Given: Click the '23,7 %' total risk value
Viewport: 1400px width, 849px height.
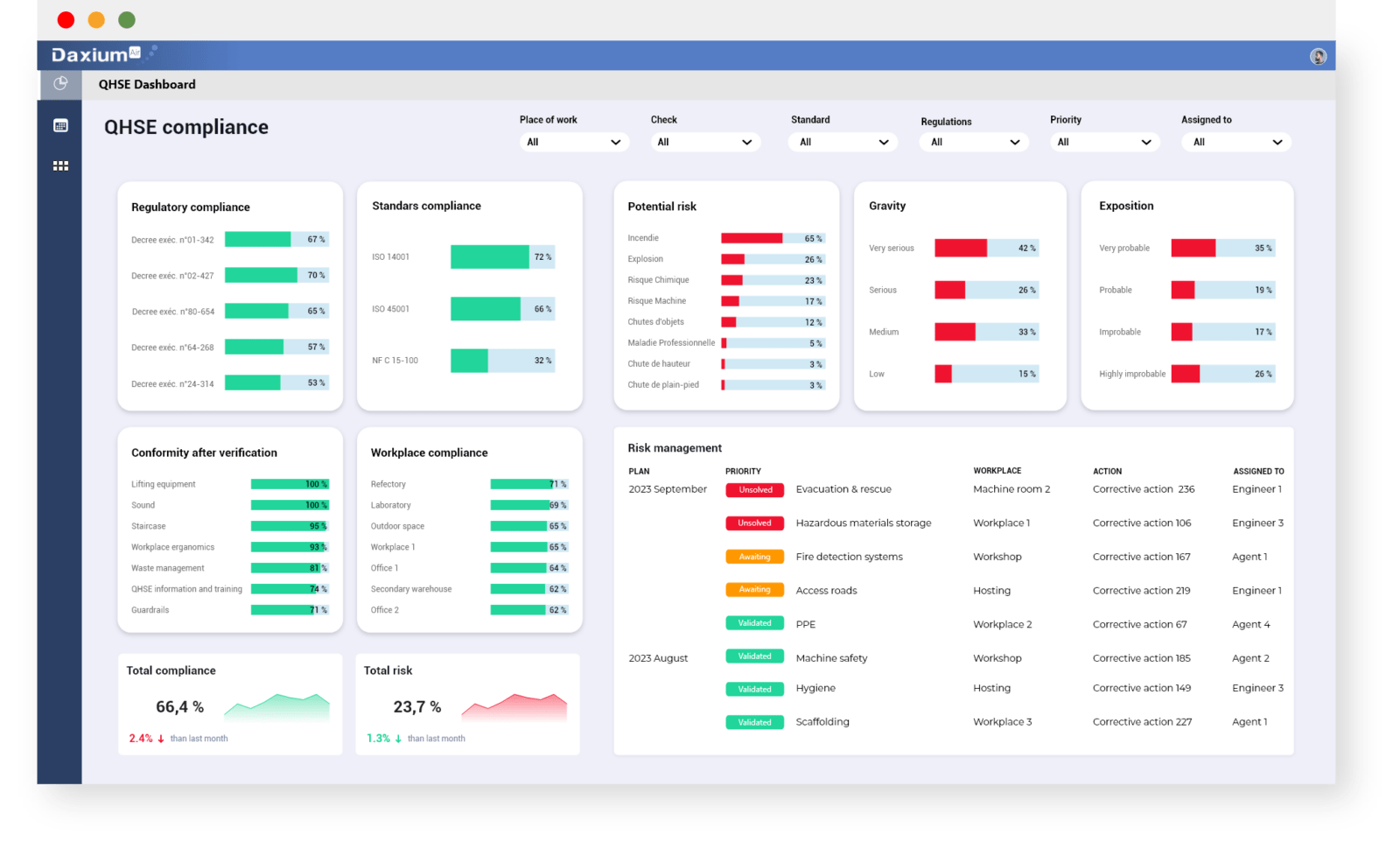Looking at the screenshot, I should click(417, 706).
